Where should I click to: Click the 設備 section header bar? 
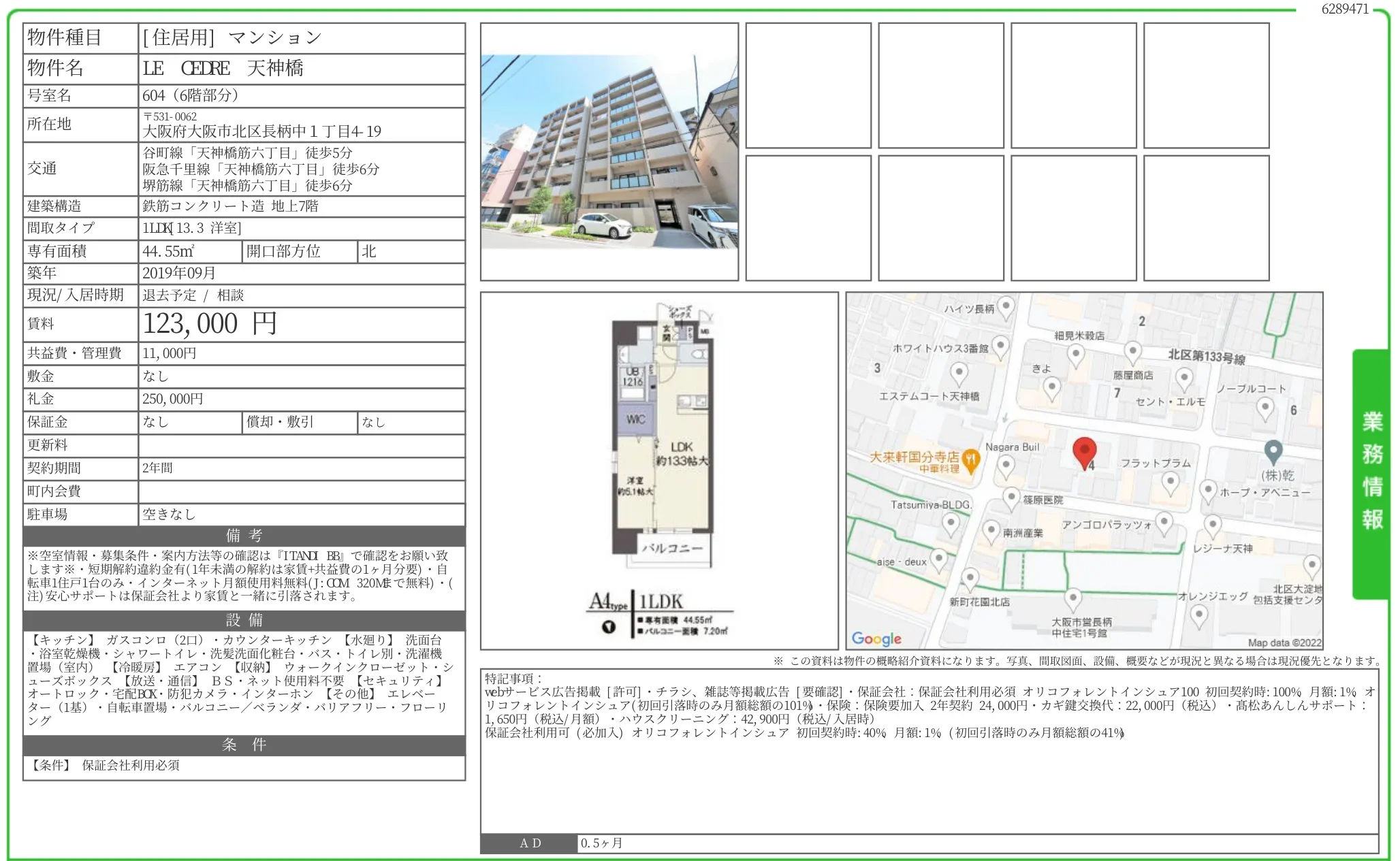tap(244, 620)
